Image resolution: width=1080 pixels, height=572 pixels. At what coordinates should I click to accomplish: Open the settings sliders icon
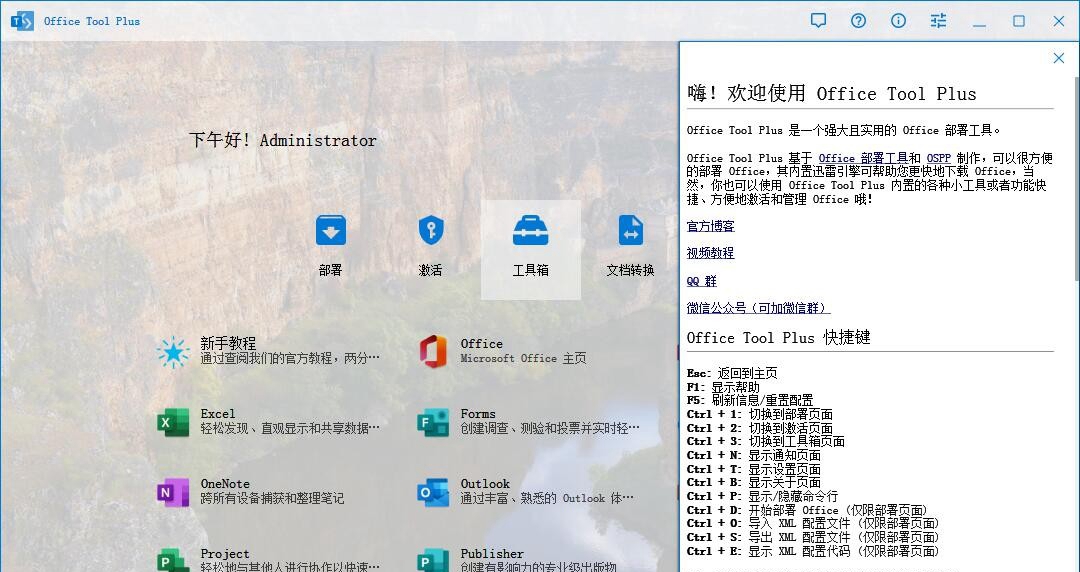[938, 21]
